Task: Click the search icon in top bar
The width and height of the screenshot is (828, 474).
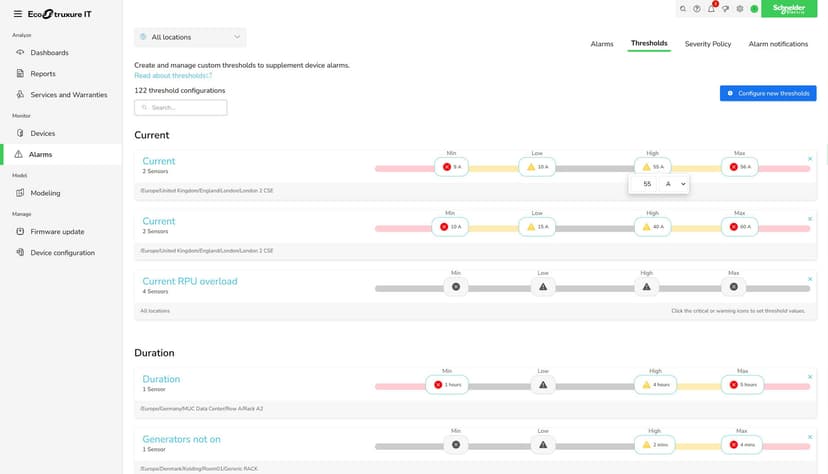Action: (x=683, y=9)
